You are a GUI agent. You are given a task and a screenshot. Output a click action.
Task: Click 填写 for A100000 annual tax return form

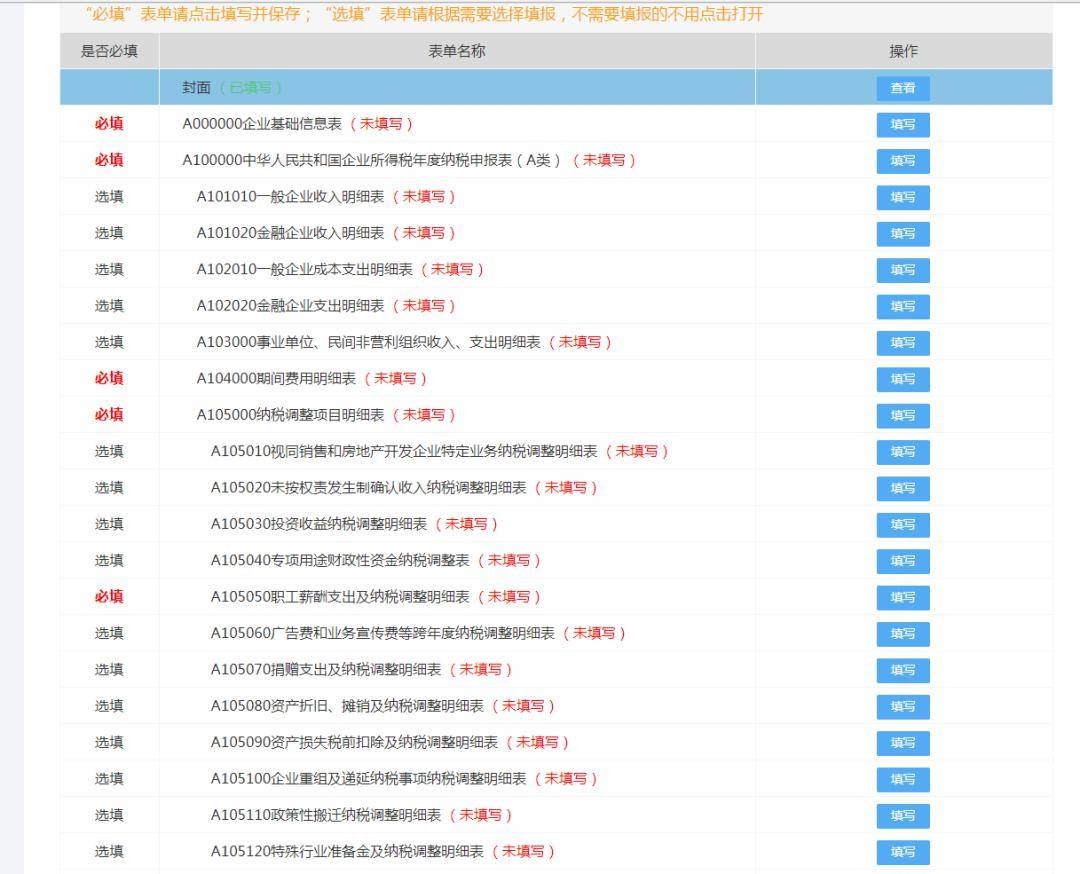tap(903, 161)
